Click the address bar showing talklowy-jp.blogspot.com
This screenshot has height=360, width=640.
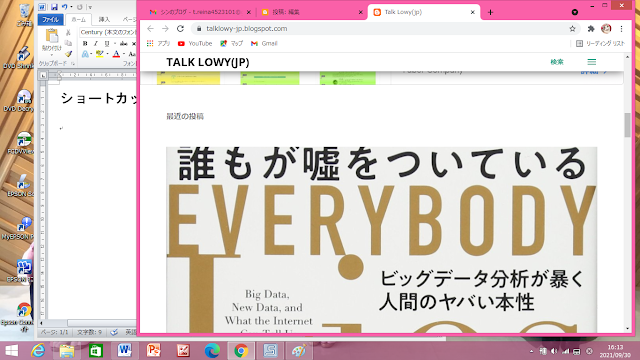pyautogui.click(x=384, y=29)
